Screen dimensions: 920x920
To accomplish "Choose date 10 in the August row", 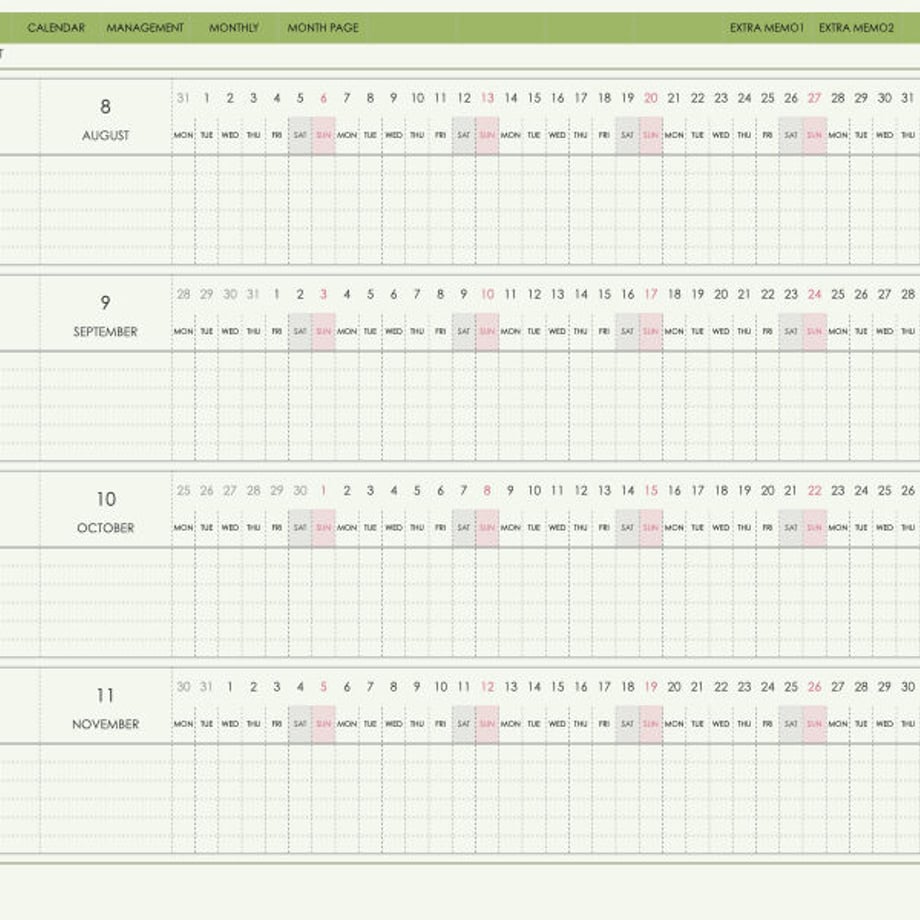I will (417, 98).
